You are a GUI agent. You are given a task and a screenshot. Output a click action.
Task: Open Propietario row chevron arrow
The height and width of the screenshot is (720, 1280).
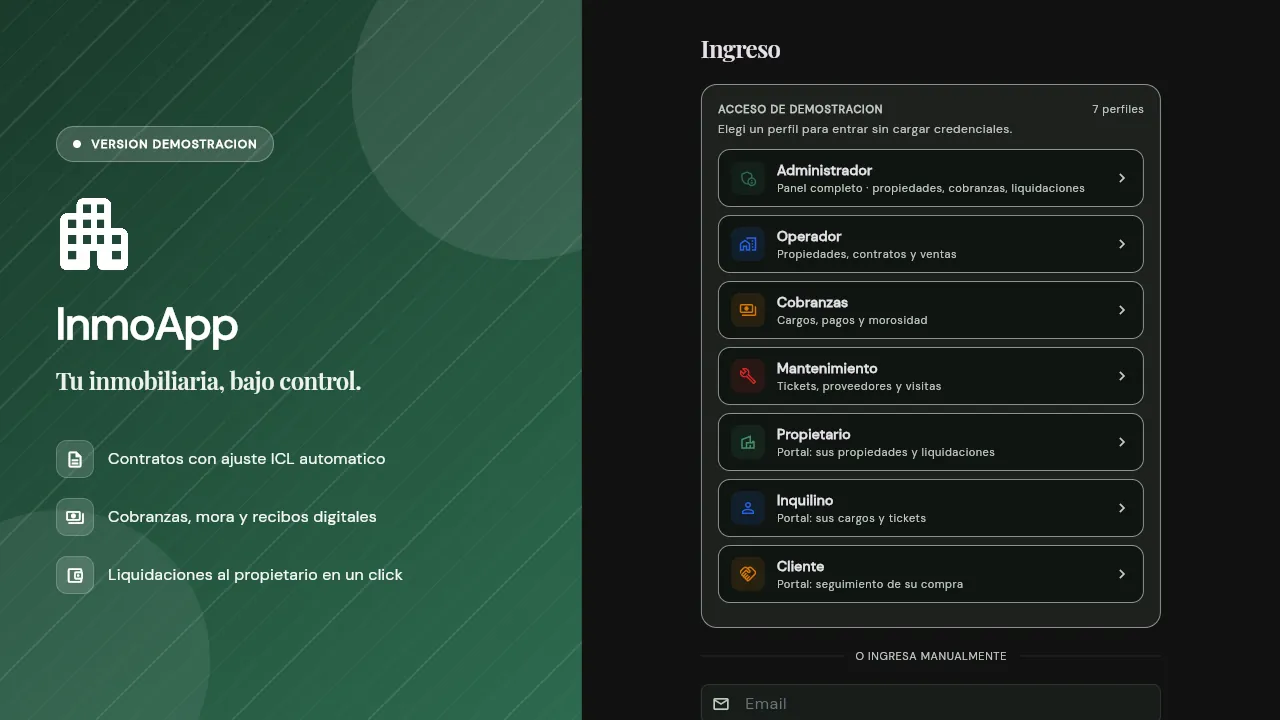tap(1122, 442)
